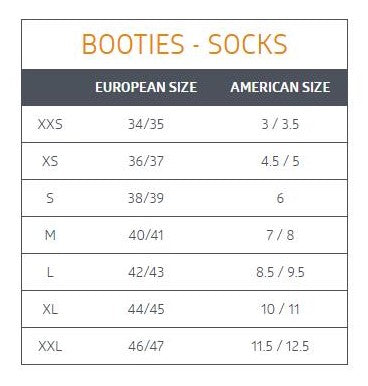The image size is (368, 386).
Task: Click European size 36/37 cell
Action: pyautogui.click(x=146, y=161)
